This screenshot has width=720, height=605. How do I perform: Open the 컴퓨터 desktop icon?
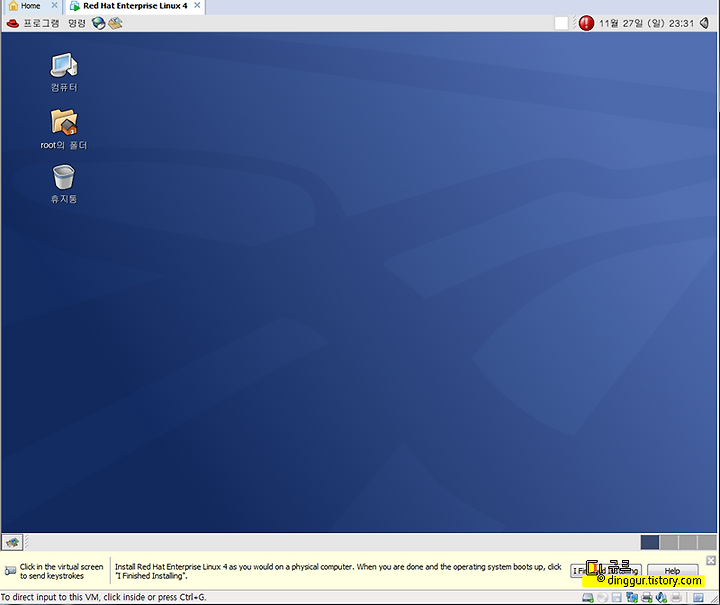[64, 72]
